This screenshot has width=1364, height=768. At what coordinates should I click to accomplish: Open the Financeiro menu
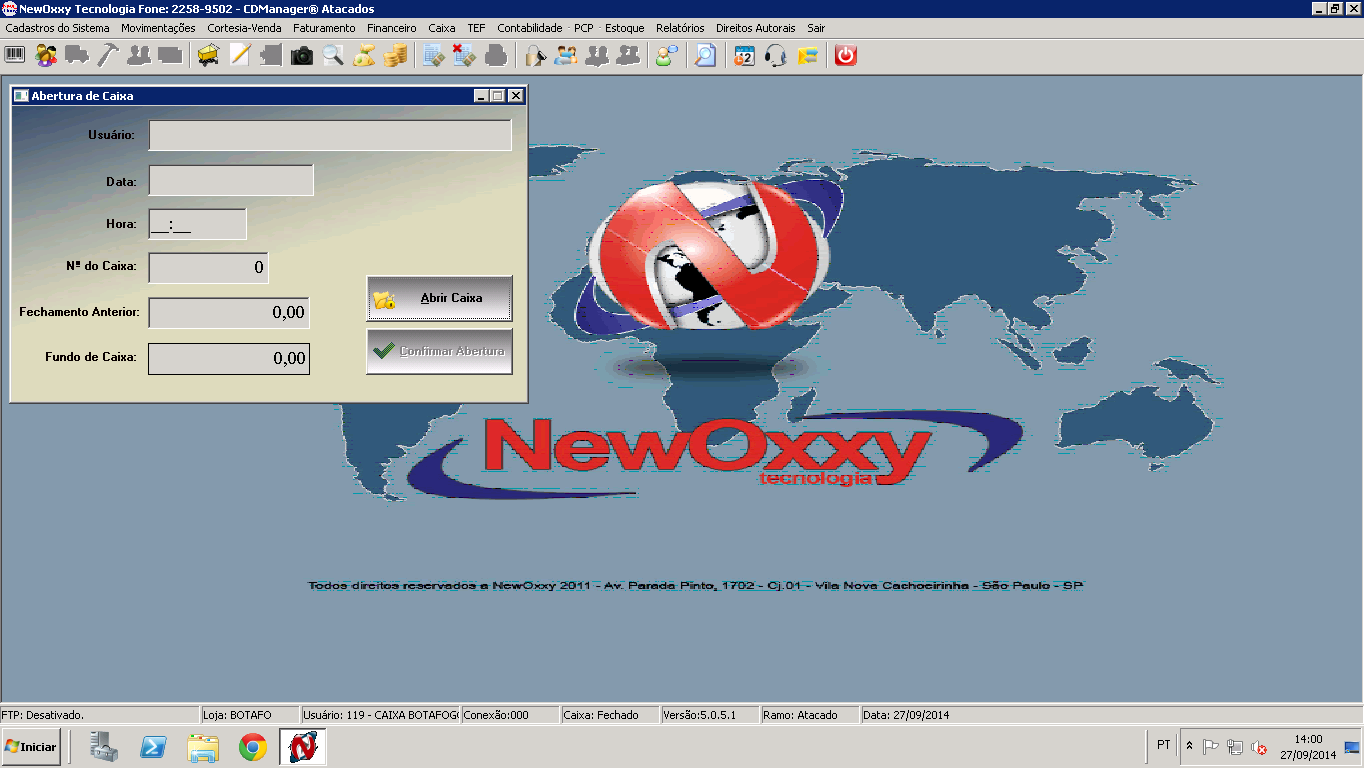[392, 28]
